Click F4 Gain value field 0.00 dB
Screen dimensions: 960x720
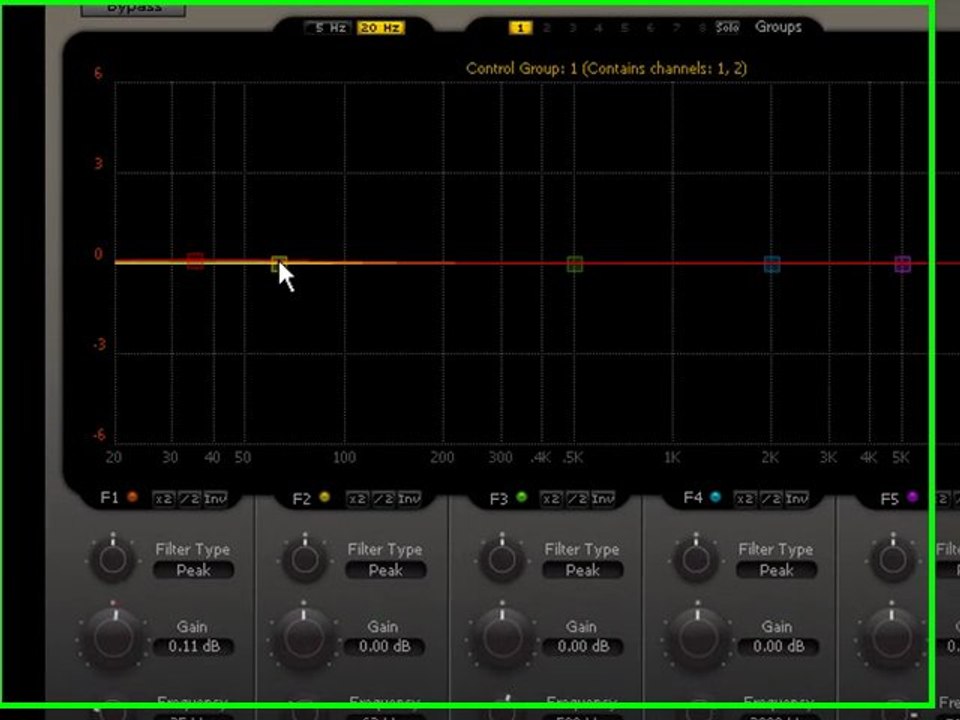pyautogui.click(x=778, y=647)
